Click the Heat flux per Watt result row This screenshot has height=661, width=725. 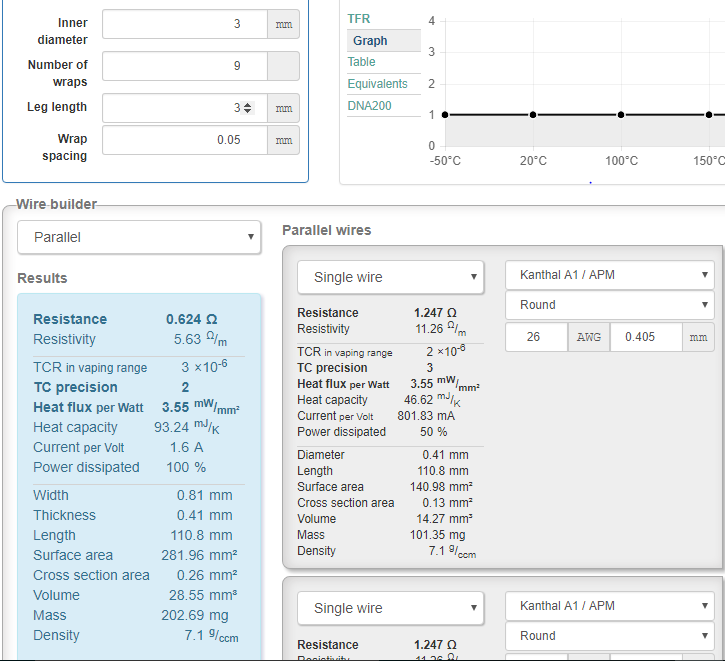136,407
